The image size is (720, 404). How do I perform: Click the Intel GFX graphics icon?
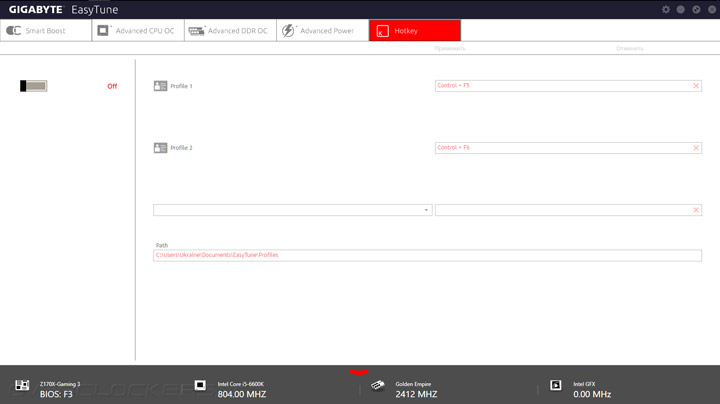click(x=556, y=385)
